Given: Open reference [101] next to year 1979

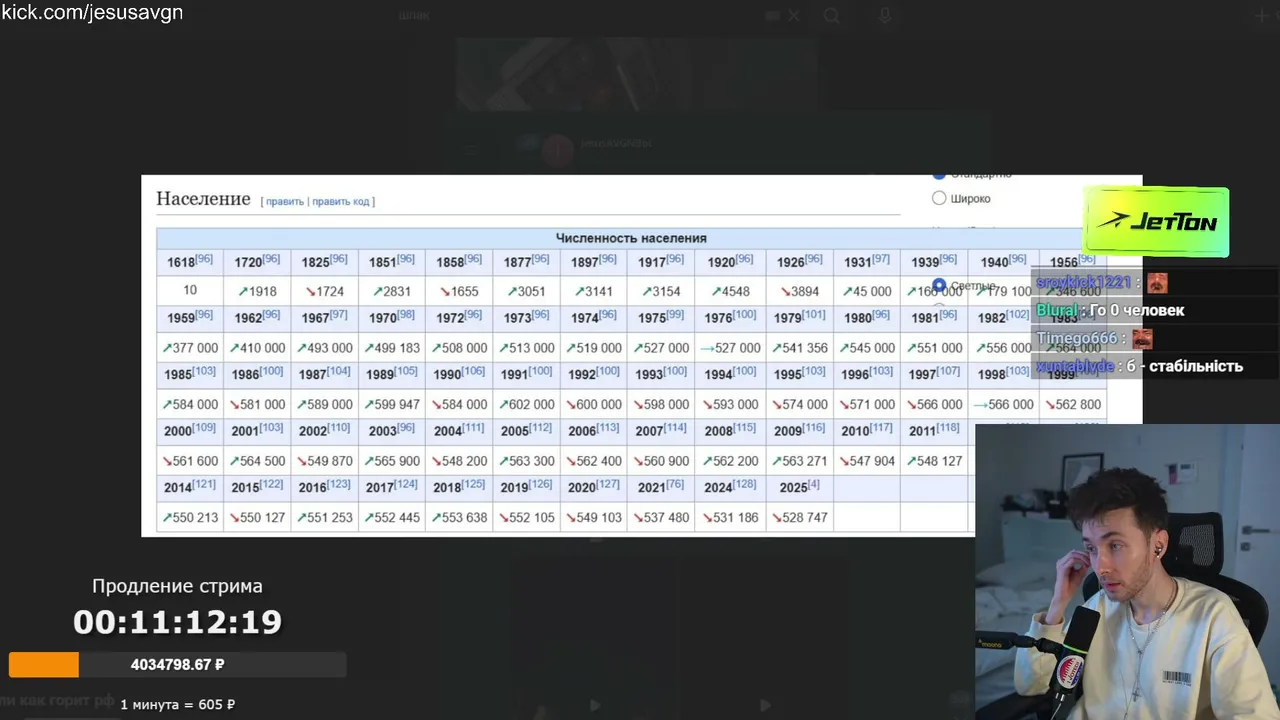Looking at the screenshot, I should click(814, 315).
